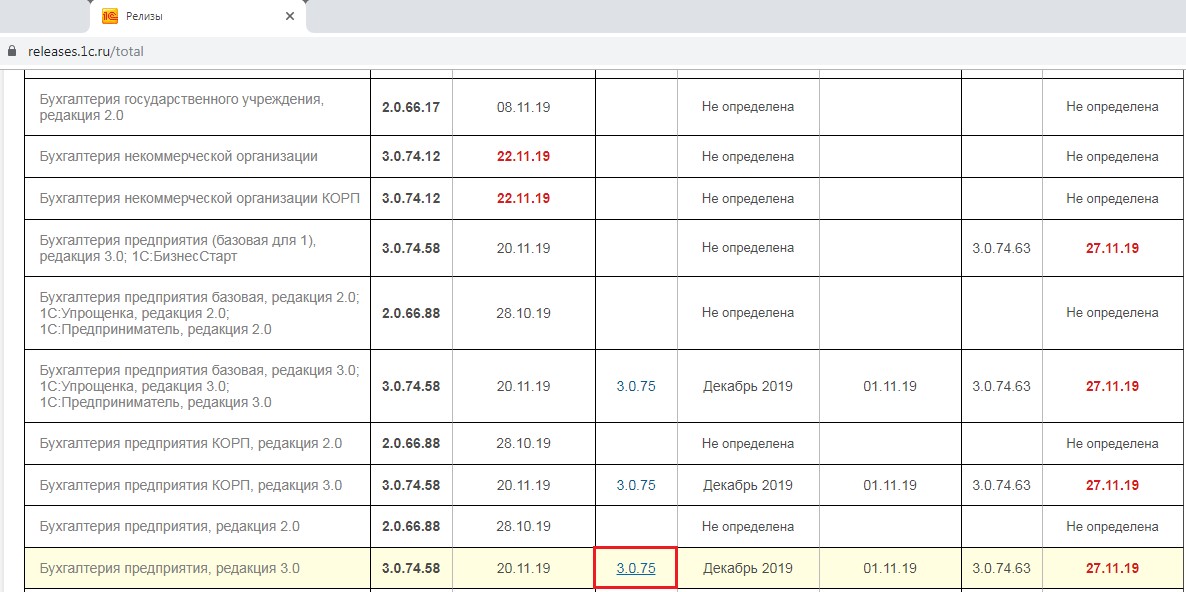Viewport: 1186px width, 592px height.
Task: Click red date 27.11.19 in the highlighted редакция 3.0 row
Action: pyautogui.click(x=1113, y=569)
